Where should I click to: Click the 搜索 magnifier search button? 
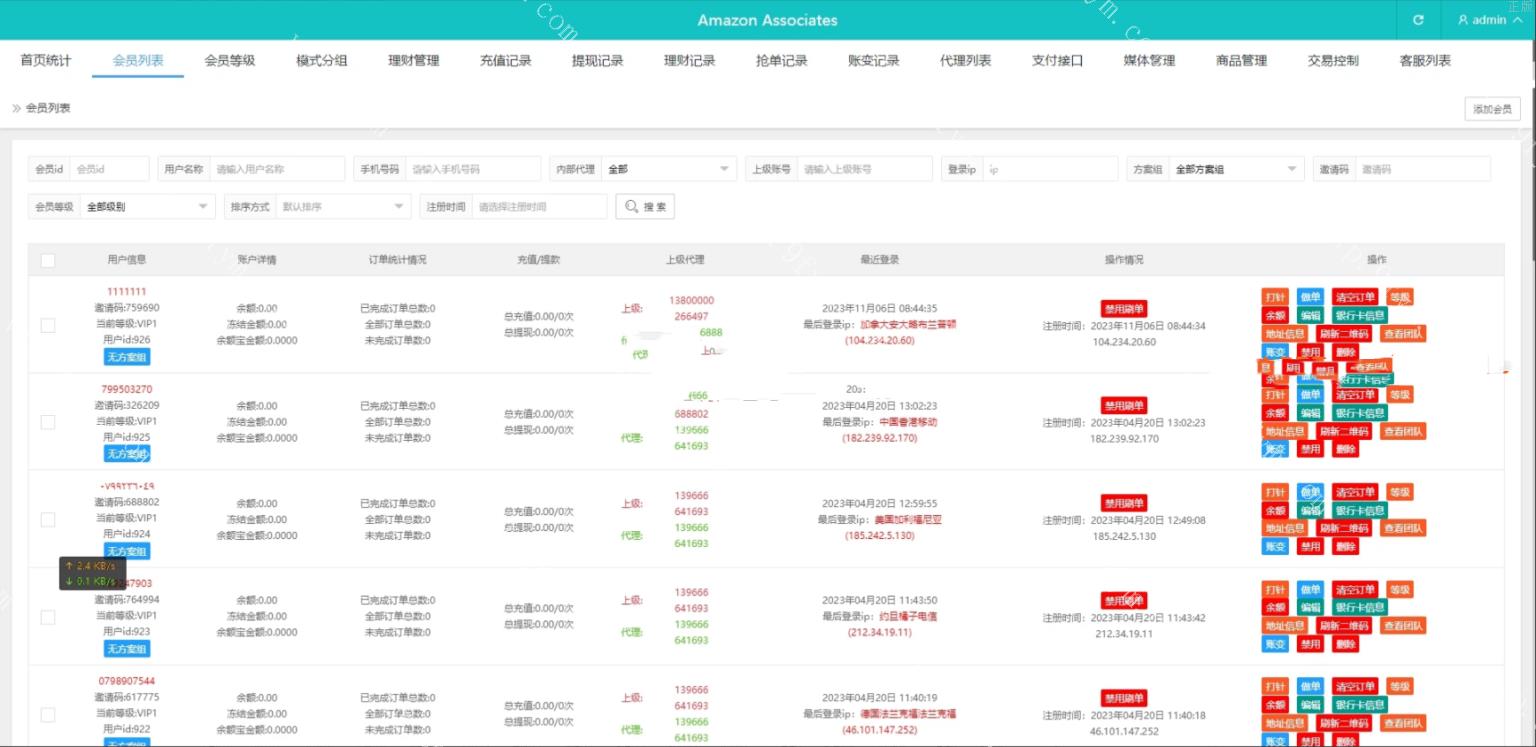pyautogui.click(x=645, y=207)
